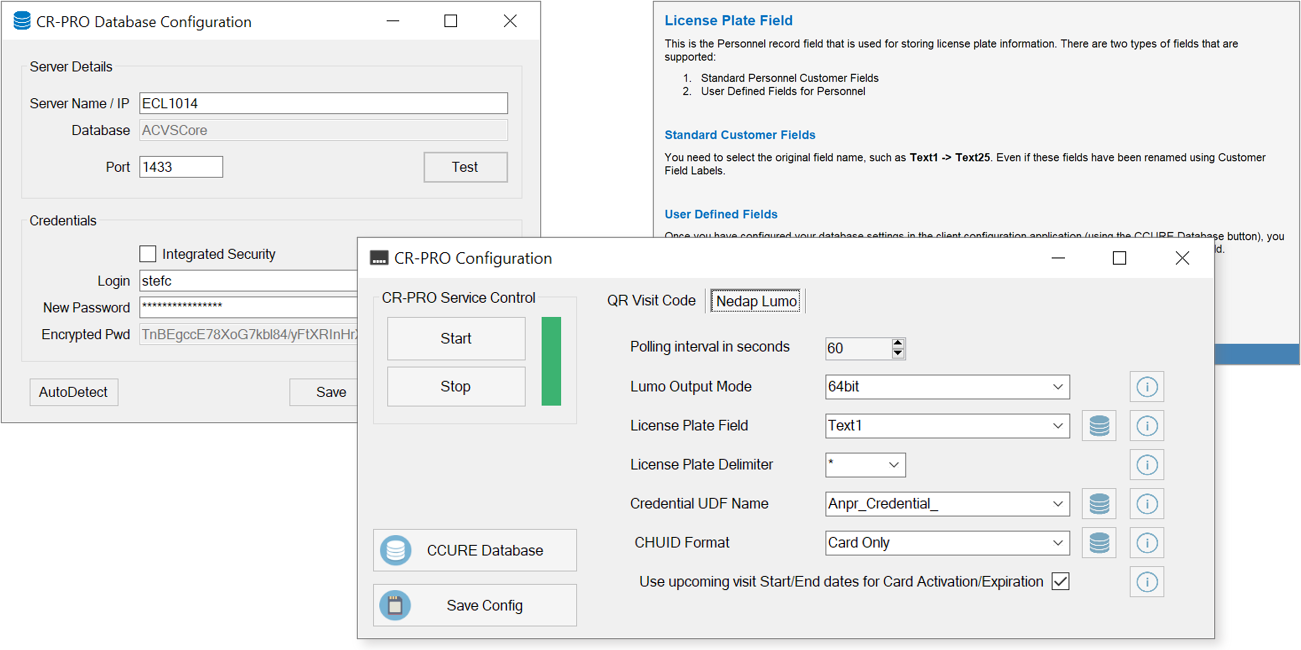The height and width of the screenshot is (650, 1301).
Task: Open info for License Plate Field
Action: [1147, 426]
